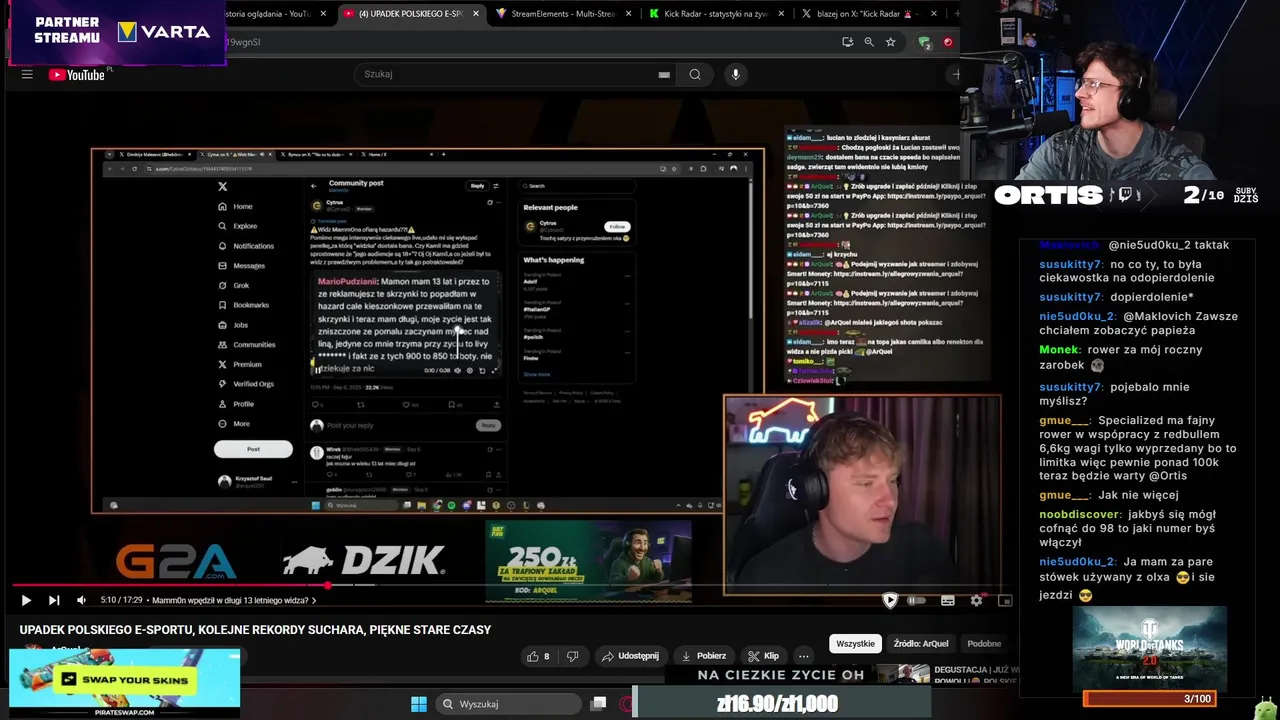This screenshot has width=1280, height=720.
Task: Start voice search with microphone icon
Action: 736,74
